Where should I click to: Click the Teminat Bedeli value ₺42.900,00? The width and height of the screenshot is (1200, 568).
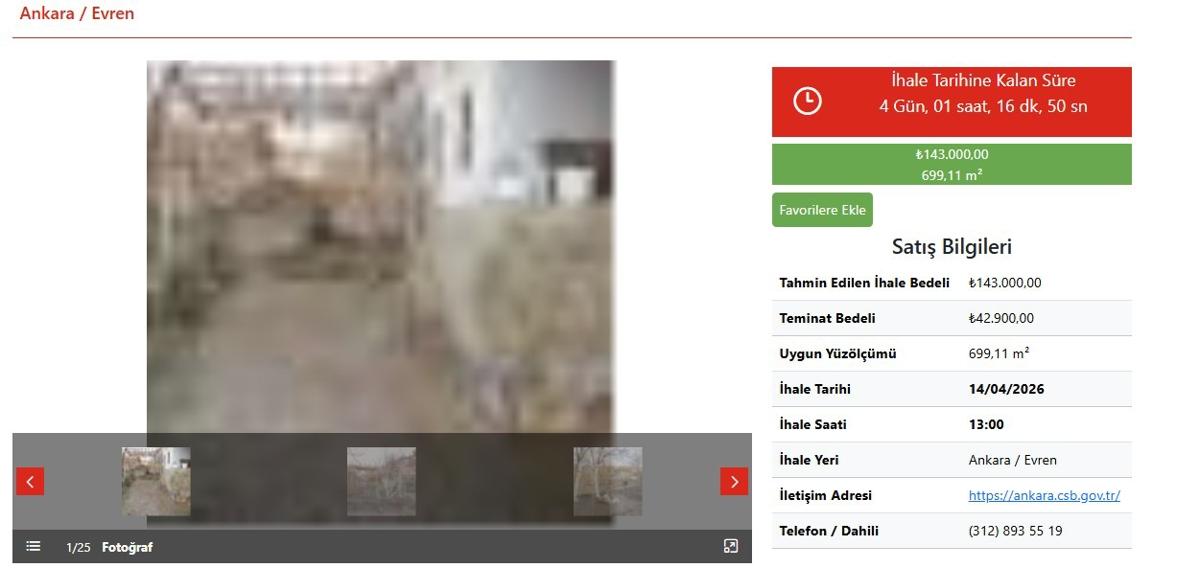(1001, 318)
